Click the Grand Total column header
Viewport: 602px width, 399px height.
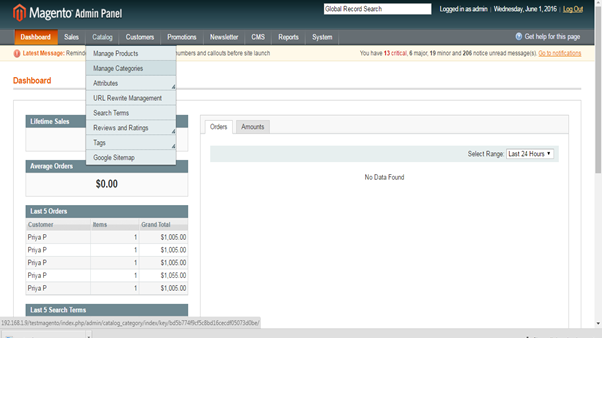click(164, 225)
